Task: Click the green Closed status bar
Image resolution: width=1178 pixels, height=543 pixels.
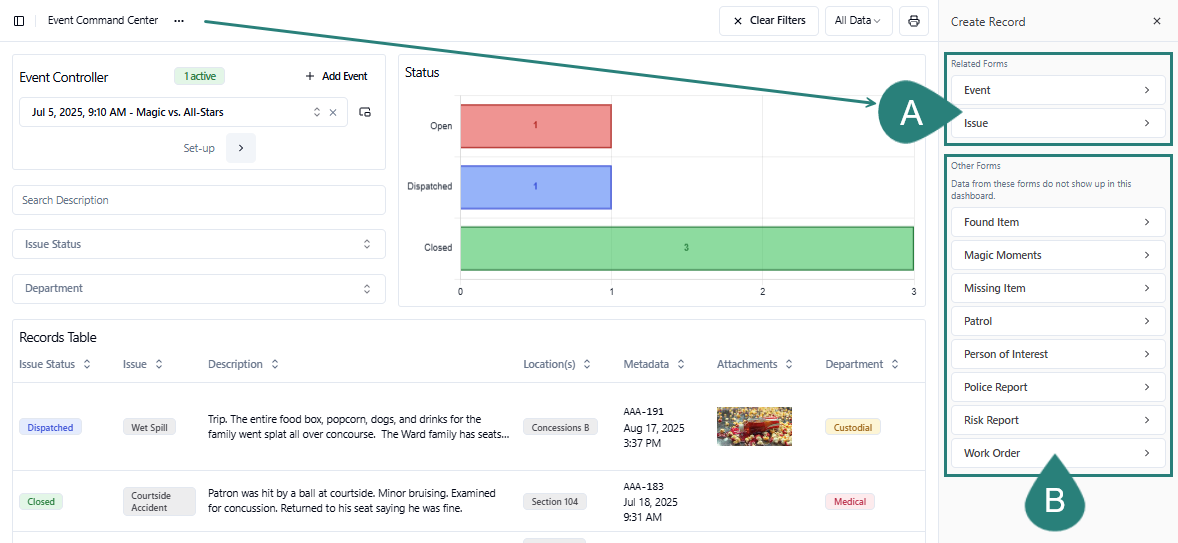Action: coord(686,248)
